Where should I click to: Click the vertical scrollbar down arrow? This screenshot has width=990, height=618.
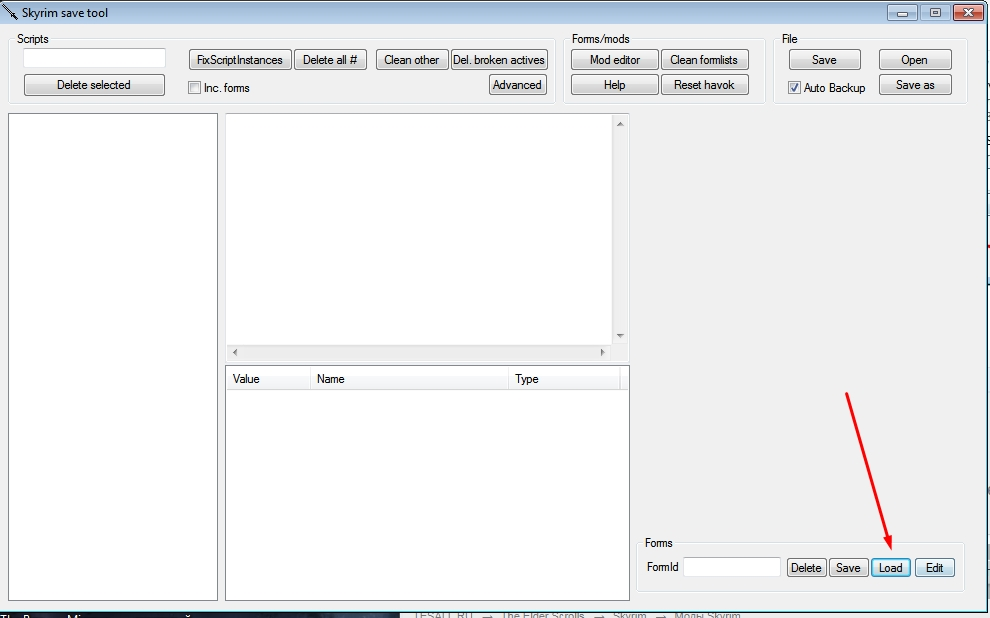[x=620, y=336]
